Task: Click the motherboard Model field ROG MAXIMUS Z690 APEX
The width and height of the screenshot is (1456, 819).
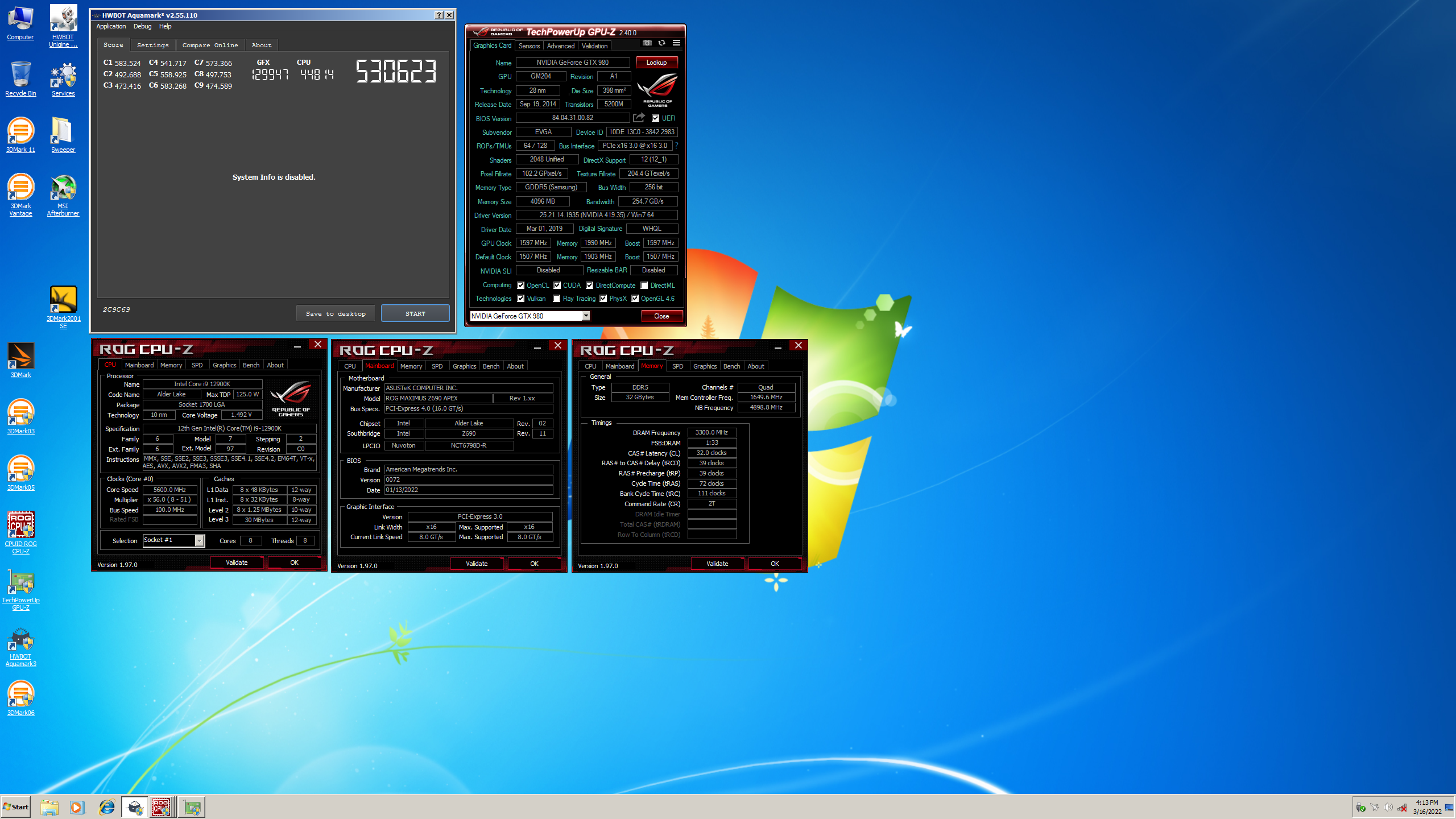Action: (438, 398)
